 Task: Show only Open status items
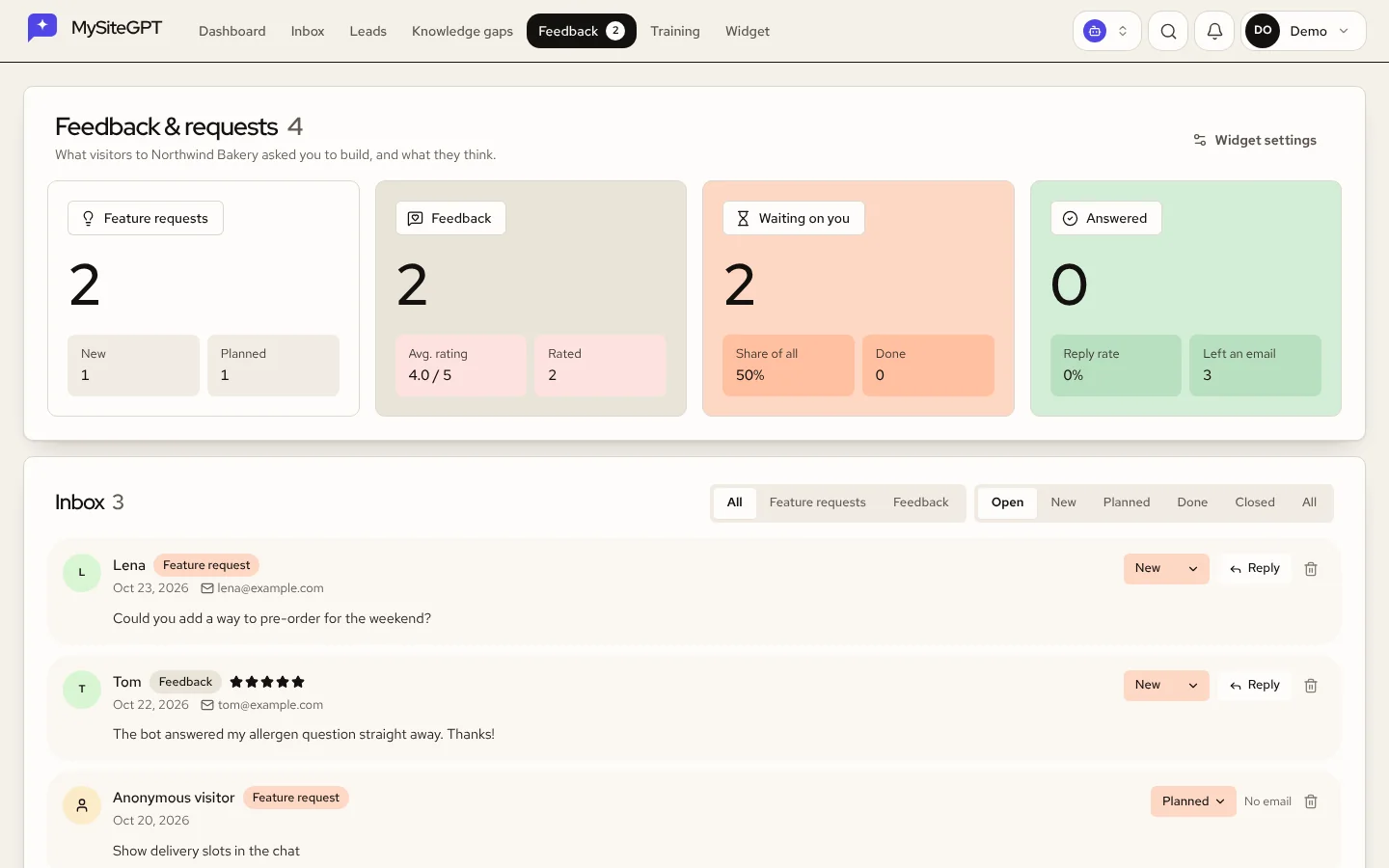pyautogui.click(x=1008, y=502)
